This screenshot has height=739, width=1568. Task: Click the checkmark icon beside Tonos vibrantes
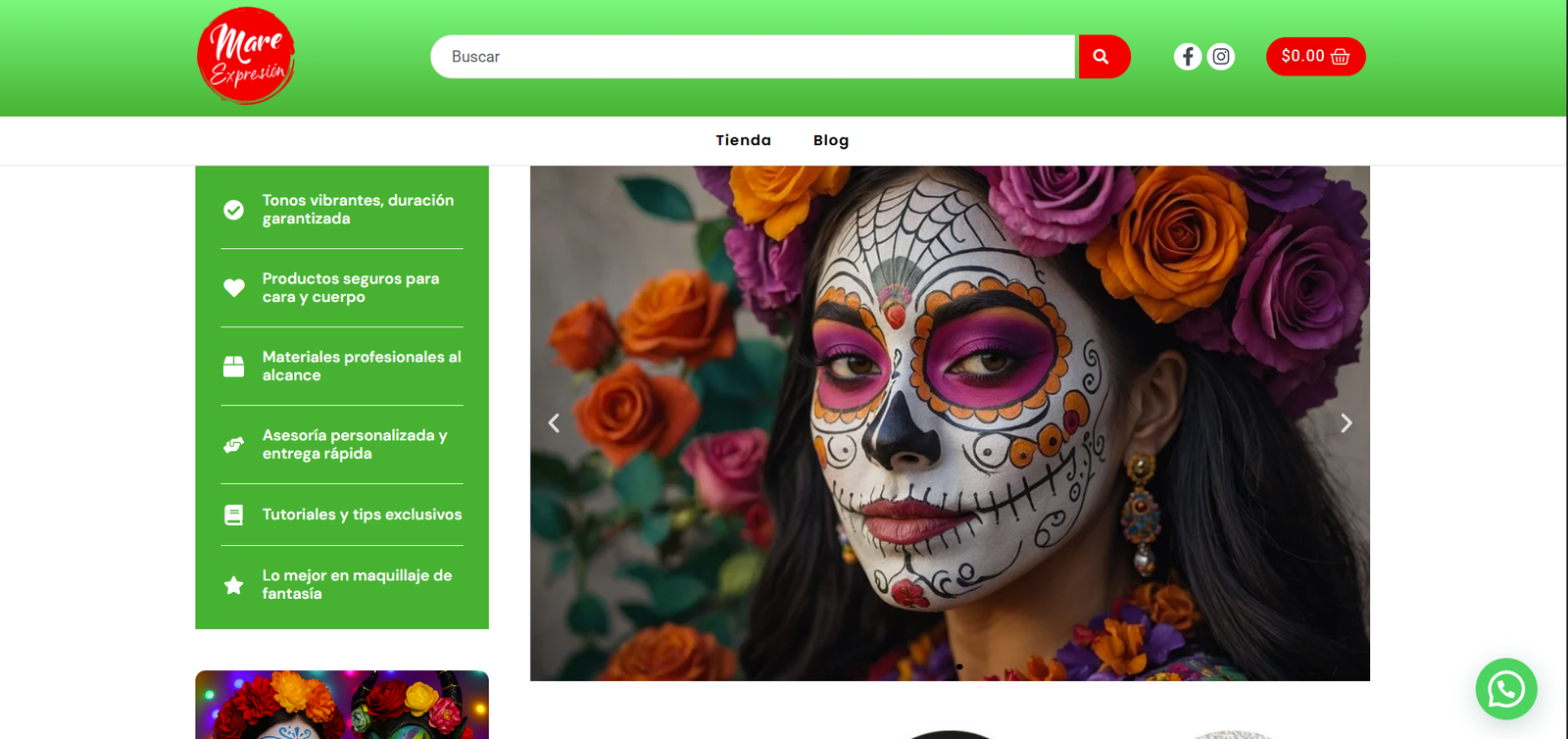click(233, 210)
